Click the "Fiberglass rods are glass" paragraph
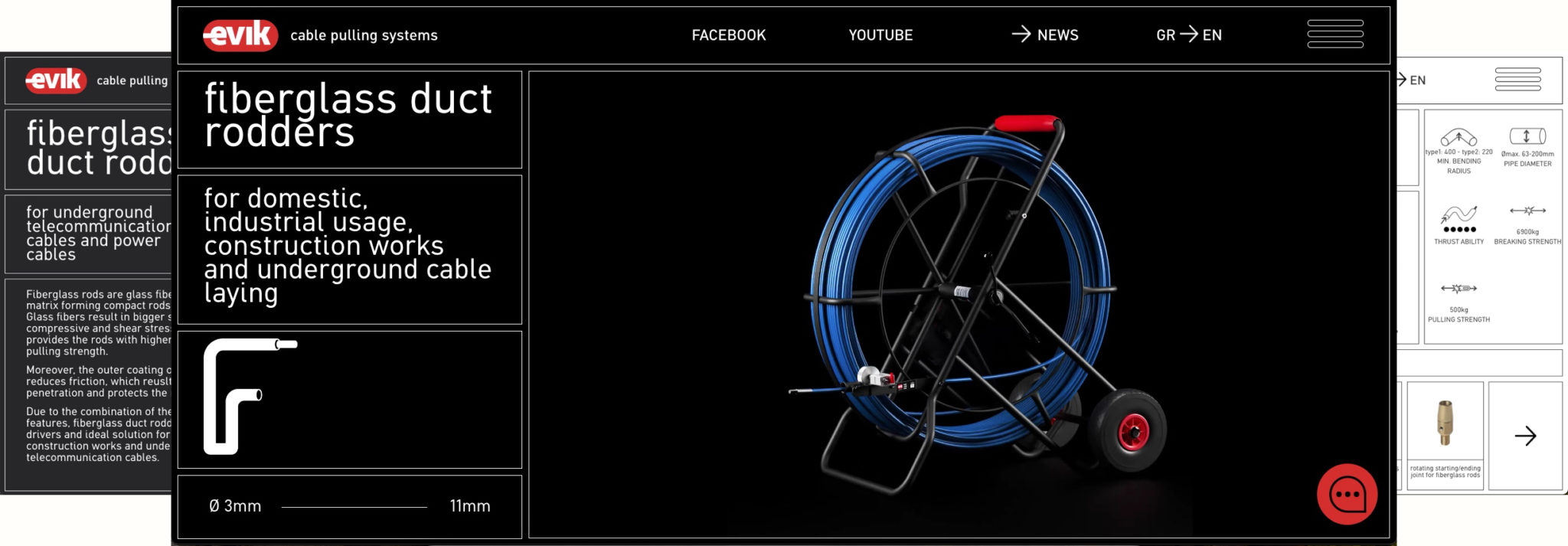Screen dimensions: 1568x546 click(99, 322)
